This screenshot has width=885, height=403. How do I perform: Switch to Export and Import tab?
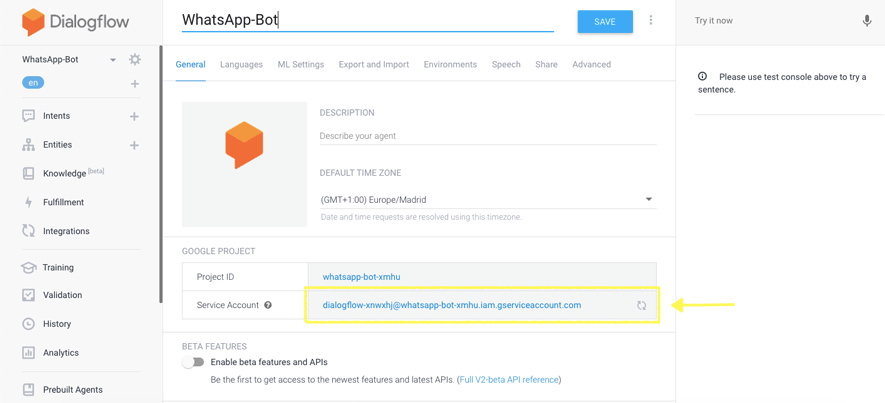(x=374, y=64)
